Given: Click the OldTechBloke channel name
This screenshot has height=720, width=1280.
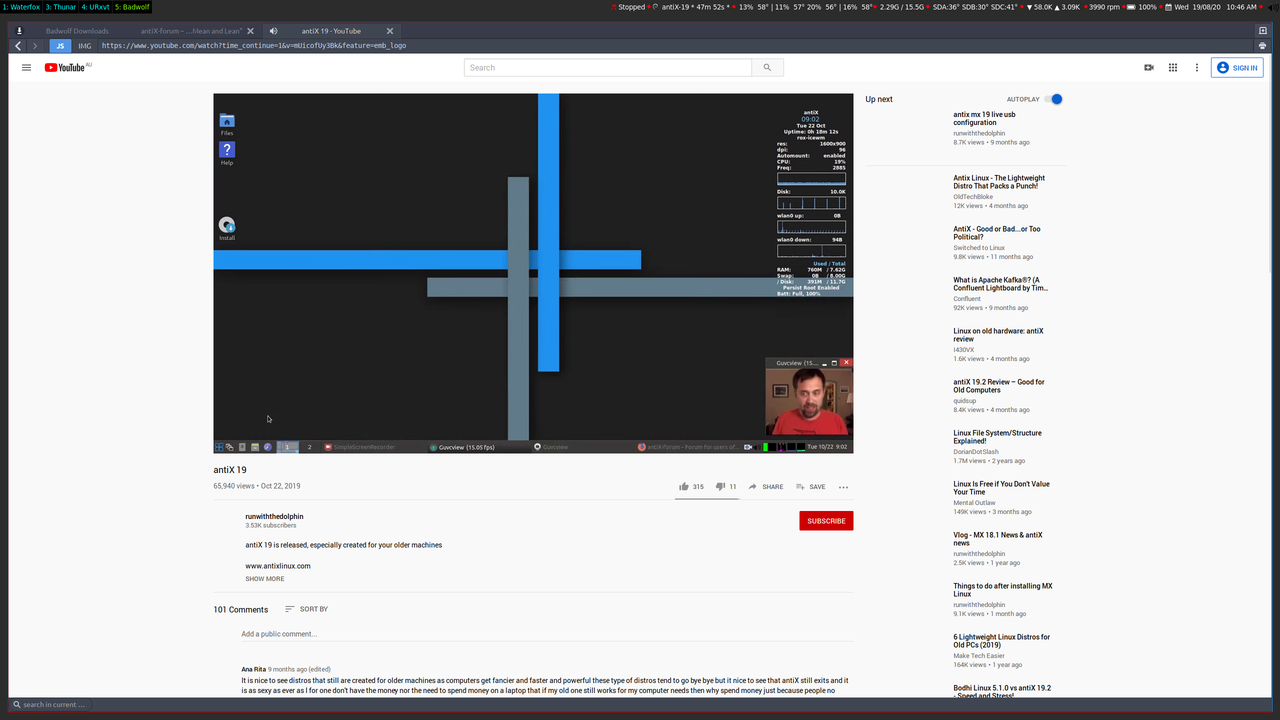Looking at the screenshot, I should coord(973,197).
